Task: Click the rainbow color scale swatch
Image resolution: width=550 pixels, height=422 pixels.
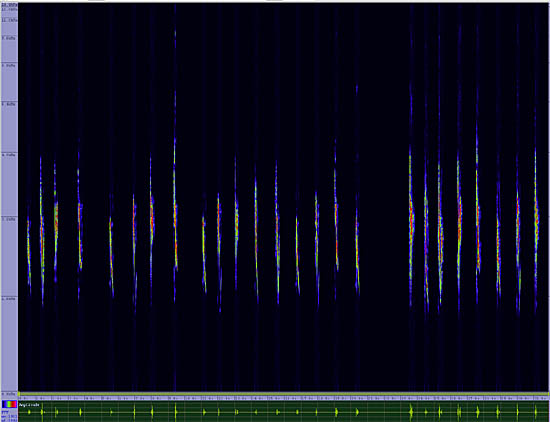Action: 9,404
